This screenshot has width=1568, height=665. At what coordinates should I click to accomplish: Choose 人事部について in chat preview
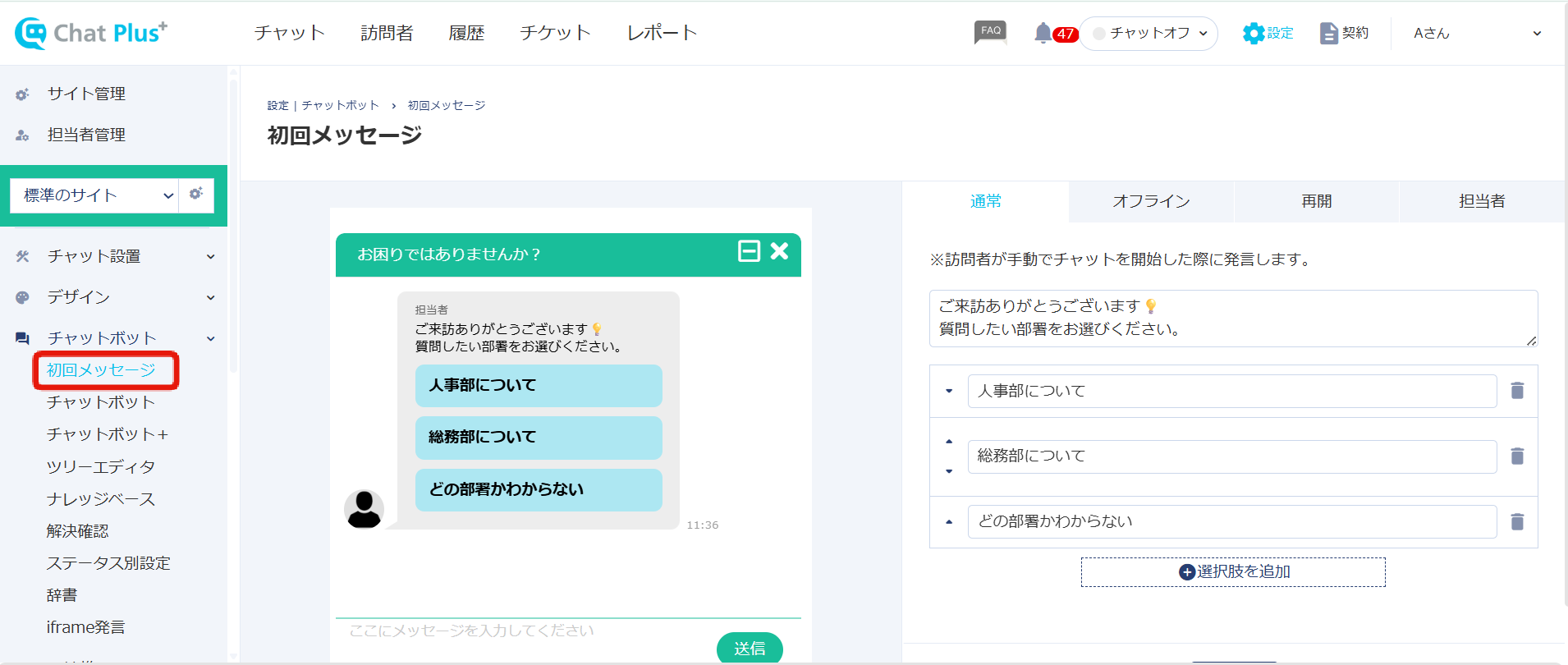[x=539, y=386]
